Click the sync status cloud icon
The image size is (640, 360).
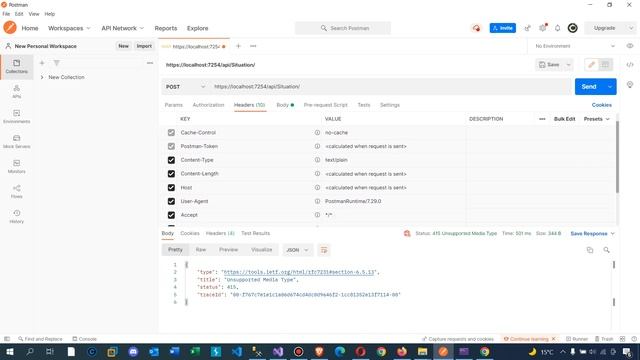coord(476,28)
